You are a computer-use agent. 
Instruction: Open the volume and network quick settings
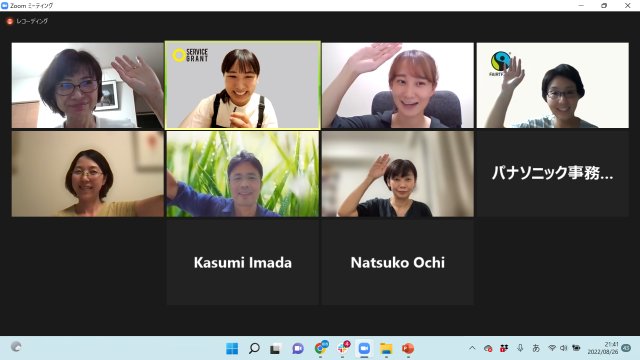[564, 348]
